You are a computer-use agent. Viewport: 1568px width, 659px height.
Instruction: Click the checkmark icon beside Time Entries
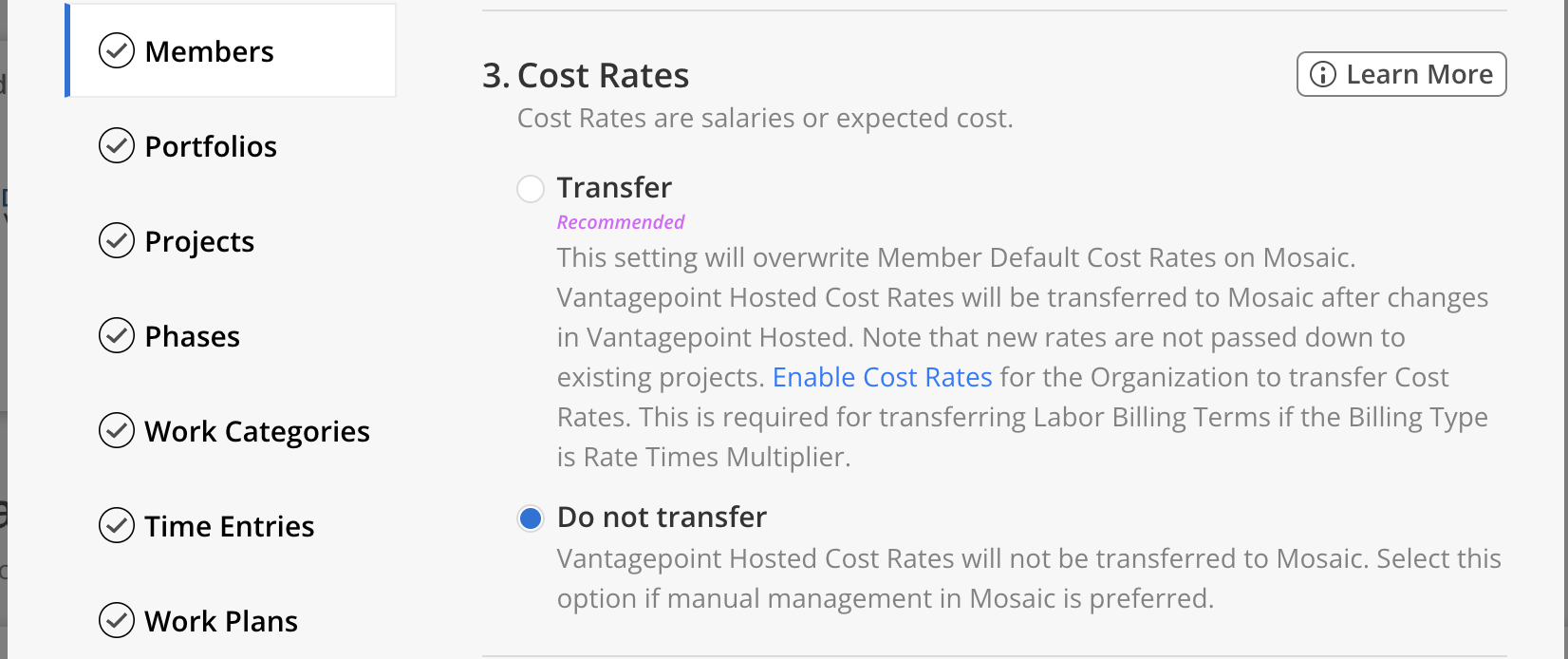pyautogui.click(x=117, y=526)
